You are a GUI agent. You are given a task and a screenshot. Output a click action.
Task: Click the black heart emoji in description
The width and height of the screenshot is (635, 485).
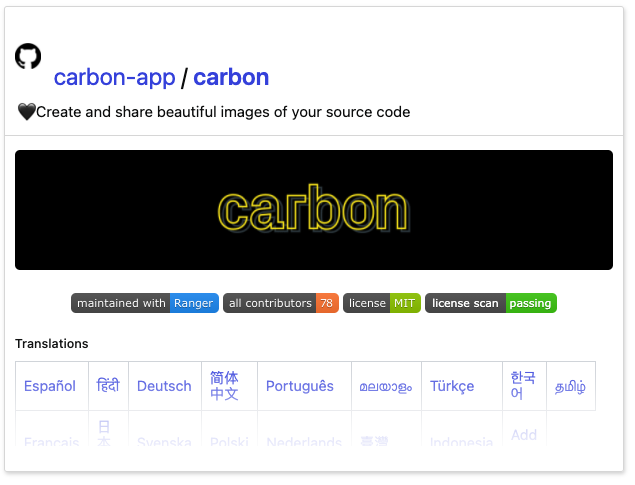tap(27, 112)
